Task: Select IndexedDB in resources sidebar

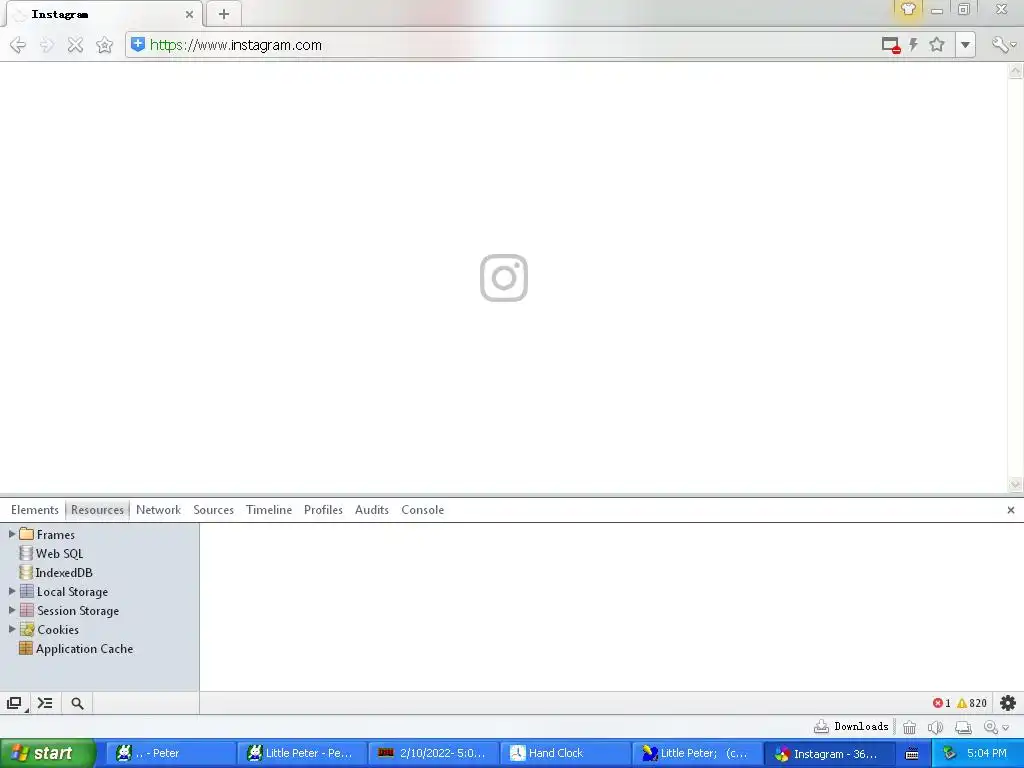Action: point(56,572)
